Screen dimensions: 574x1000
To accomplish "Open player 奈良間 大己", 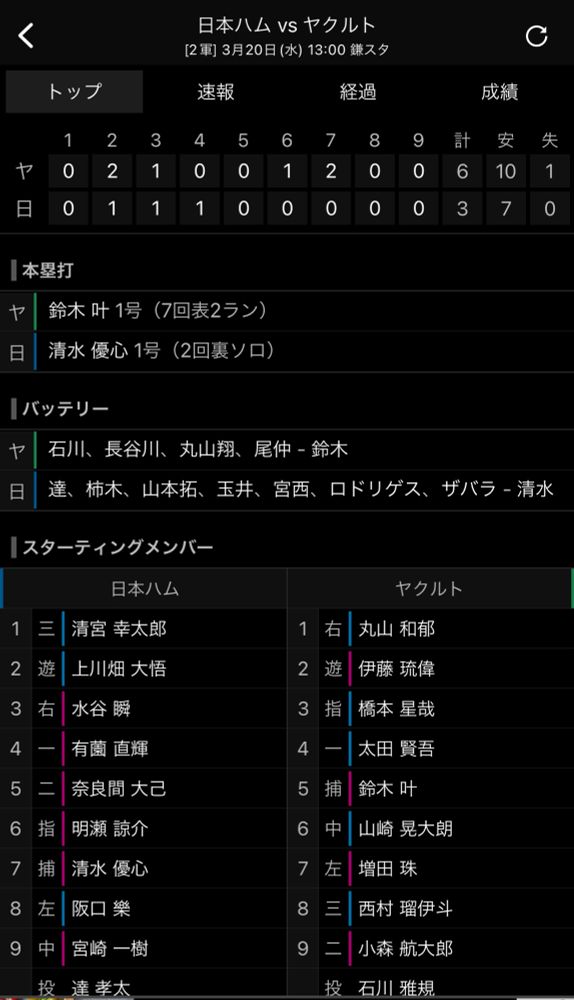I will (x=144, y=788).
